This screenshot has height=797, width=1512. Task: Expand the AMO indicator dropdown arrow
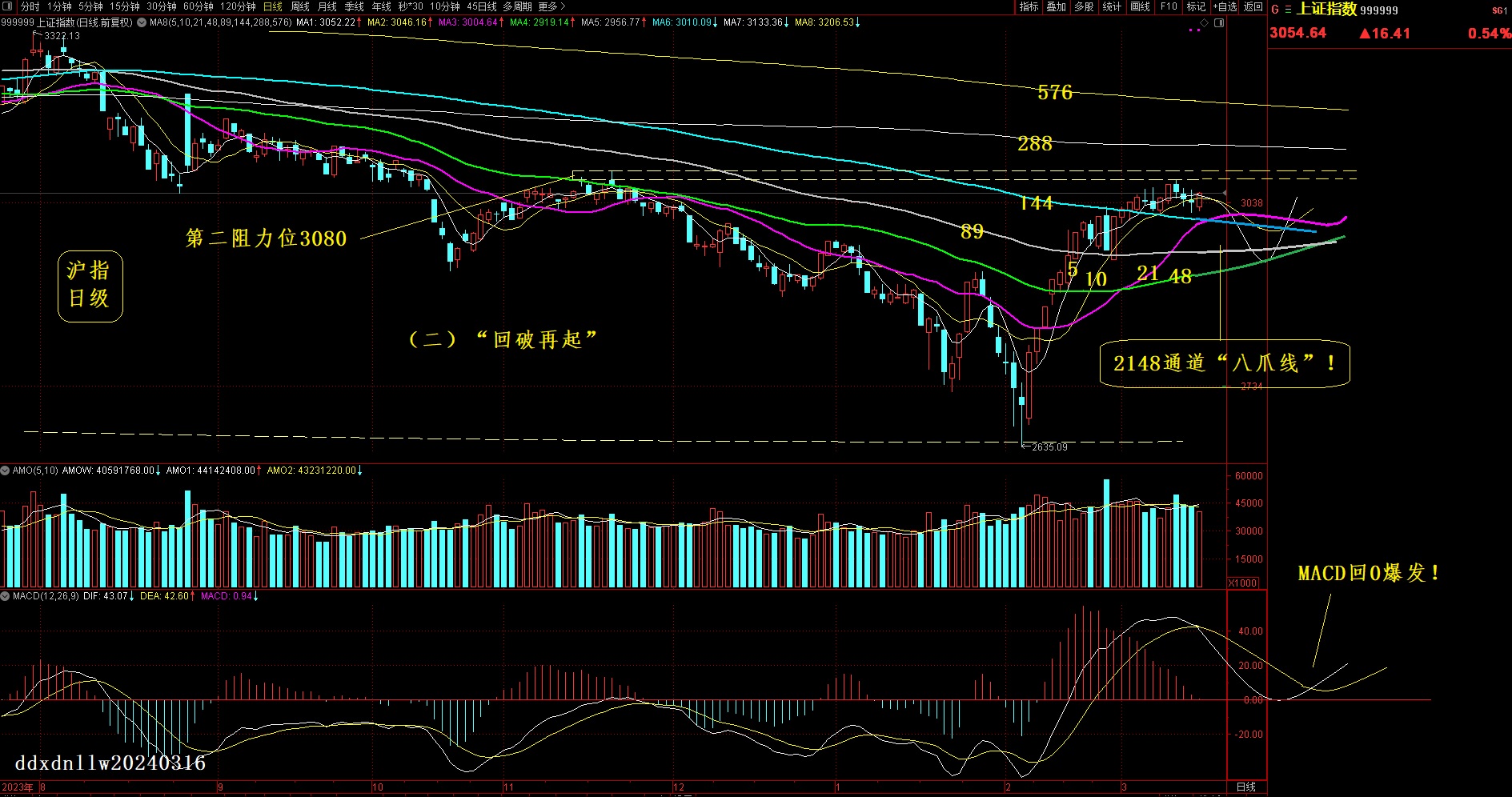pos(6,471)
